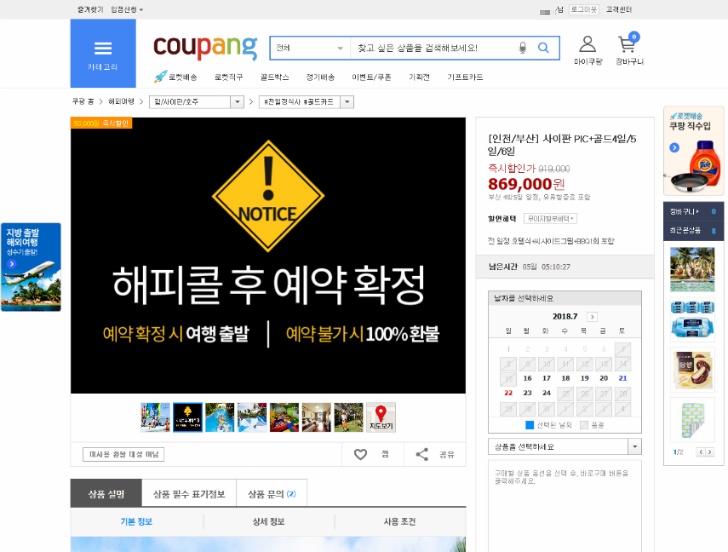Open the map view pin thumbnail
Viewport: 728px width, 552px height.
click(381, 417)
